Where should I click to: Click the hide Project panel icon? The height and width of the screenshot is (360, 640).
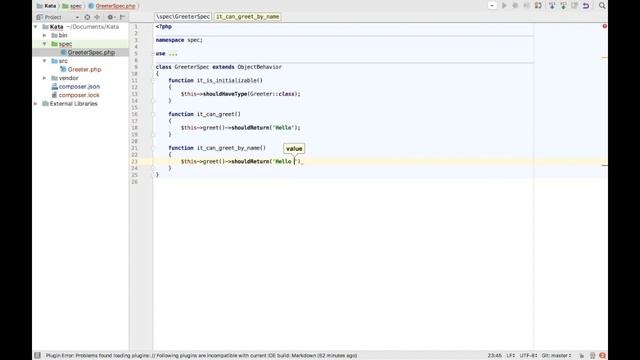(122, 17)
